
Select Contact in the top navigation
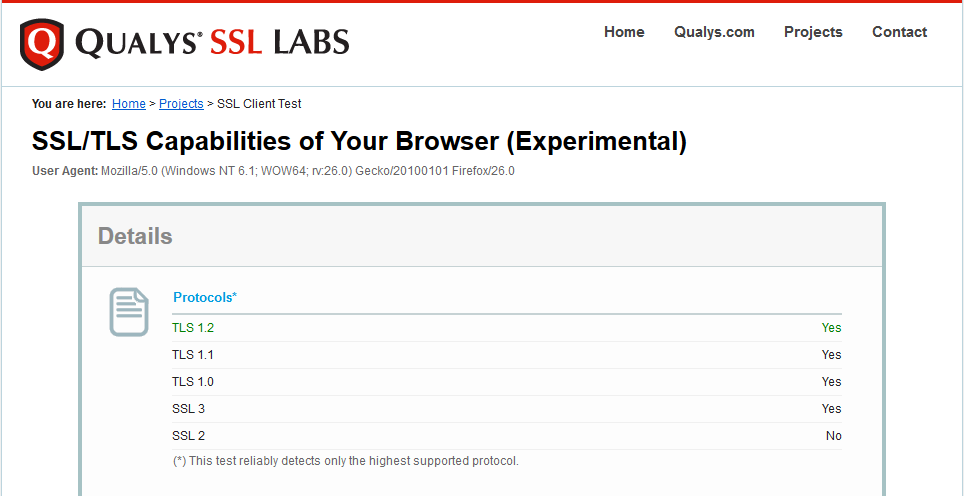click(x=899, y=32)
